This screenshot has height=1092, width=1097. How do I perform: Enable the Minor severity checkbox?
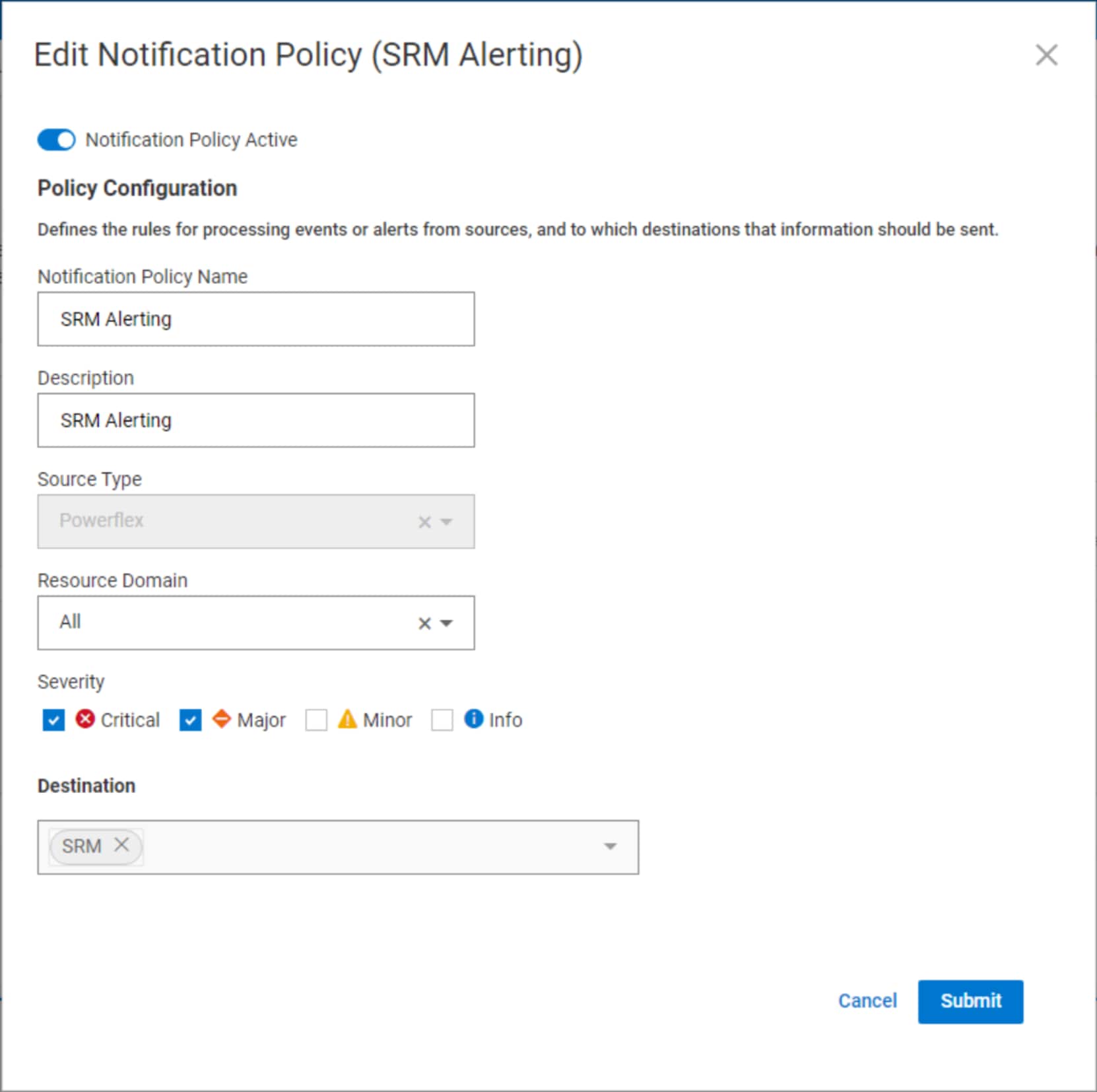point(316,720)
